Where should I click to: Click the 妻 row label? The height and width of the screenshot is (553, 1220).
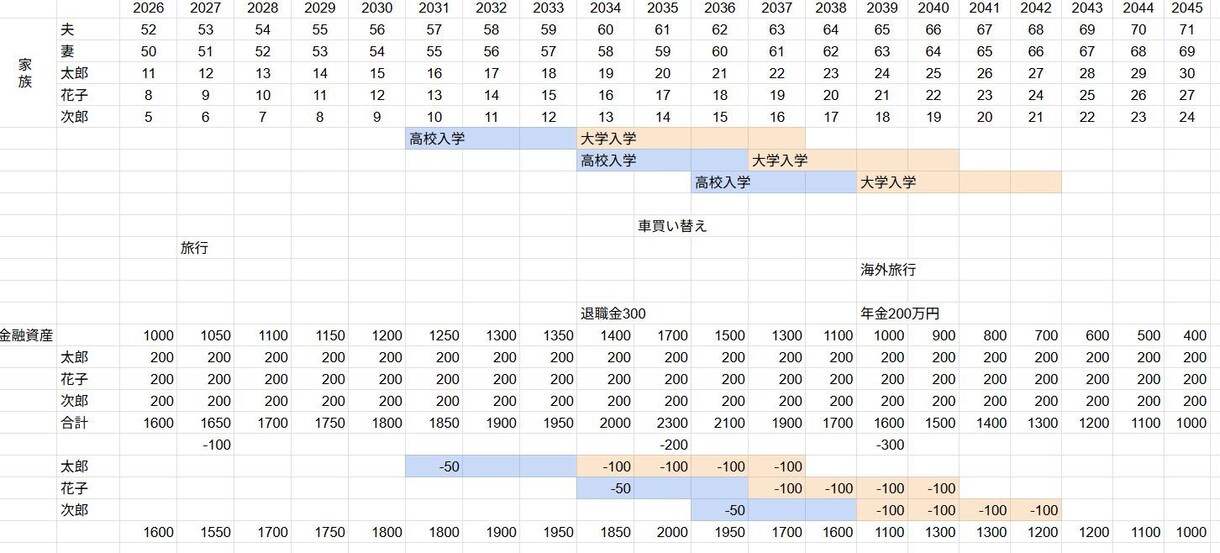(x=67, y=51)
